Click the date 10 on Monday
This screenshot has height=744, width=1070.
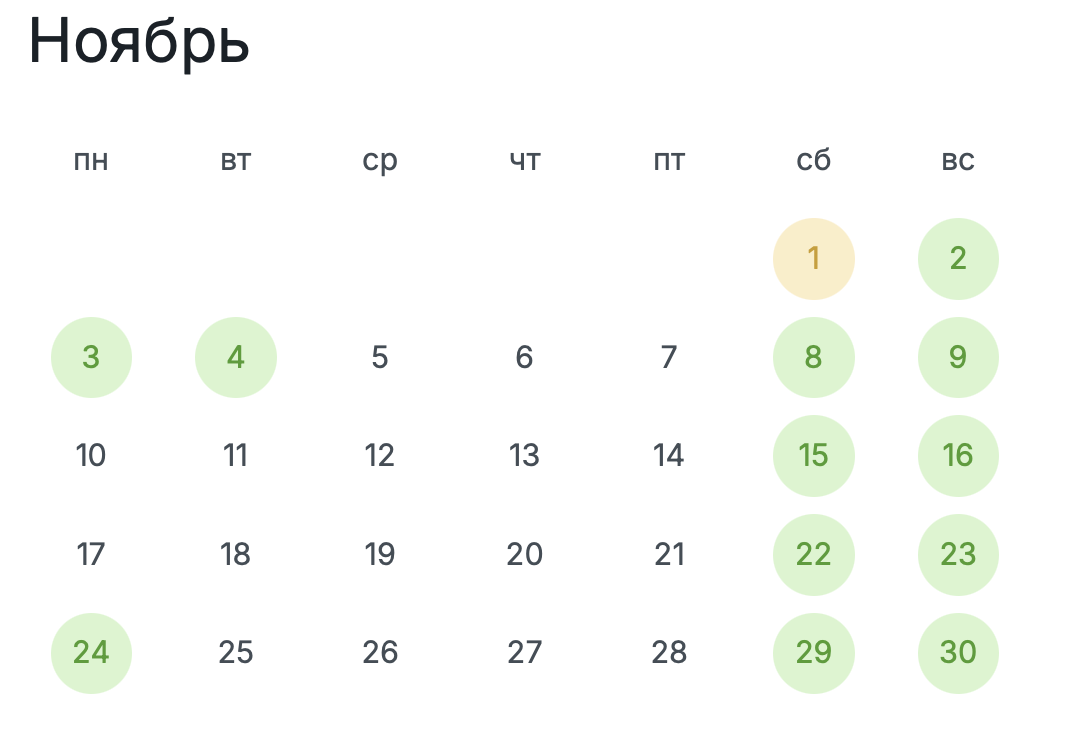point(91,456)
